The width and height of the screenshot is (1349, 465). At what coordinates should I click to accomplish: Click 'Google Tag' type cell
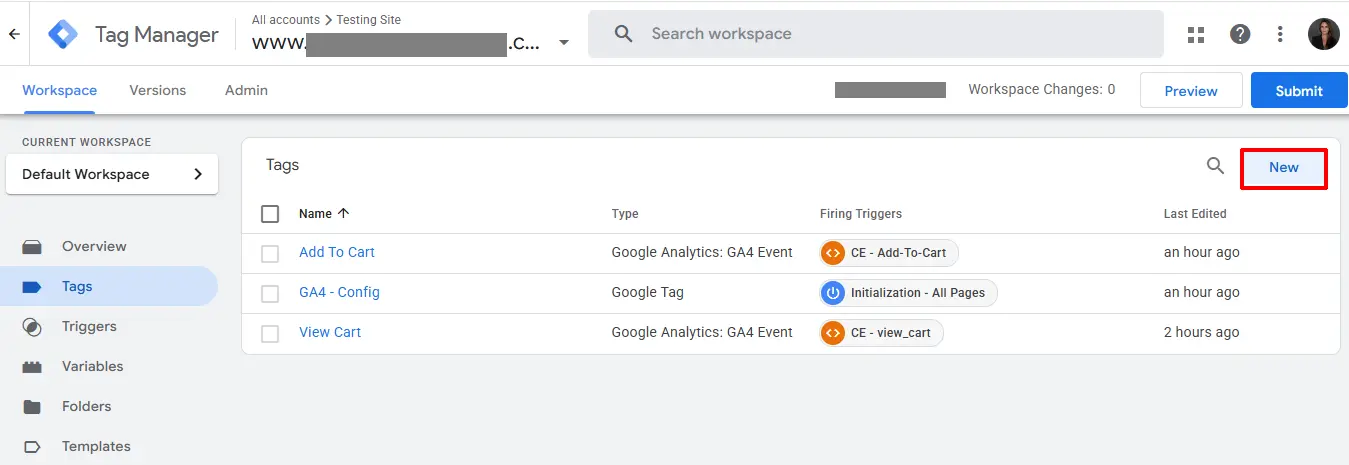coord(648,292)
